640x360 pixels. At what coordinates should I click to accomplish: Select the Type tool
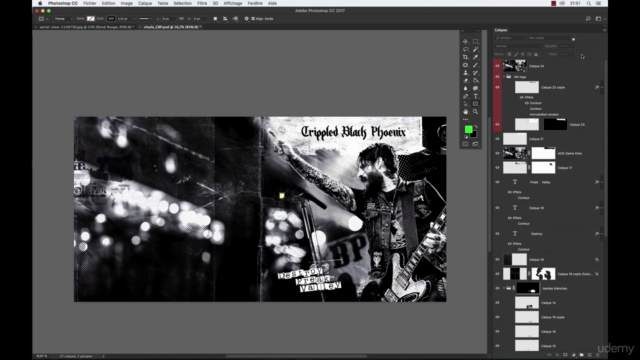(476, 96)
